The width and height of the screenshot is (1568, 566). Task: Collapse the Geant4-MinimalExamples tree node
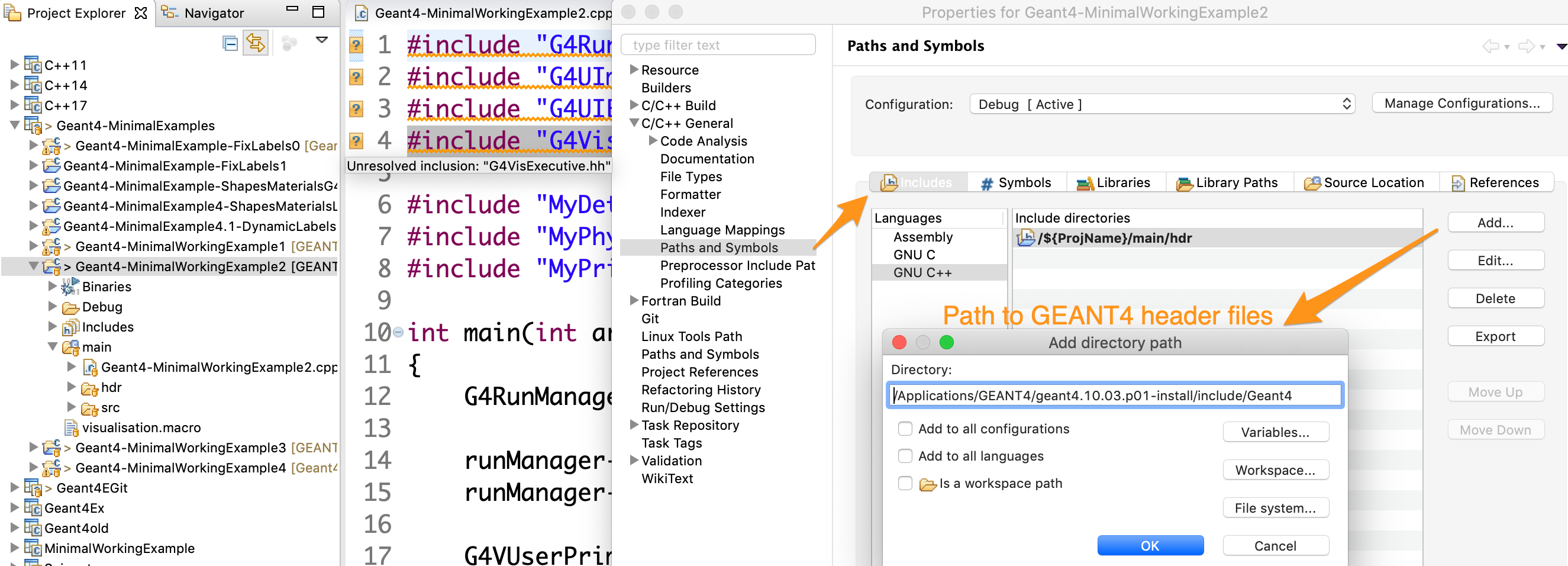click(17, 126)
